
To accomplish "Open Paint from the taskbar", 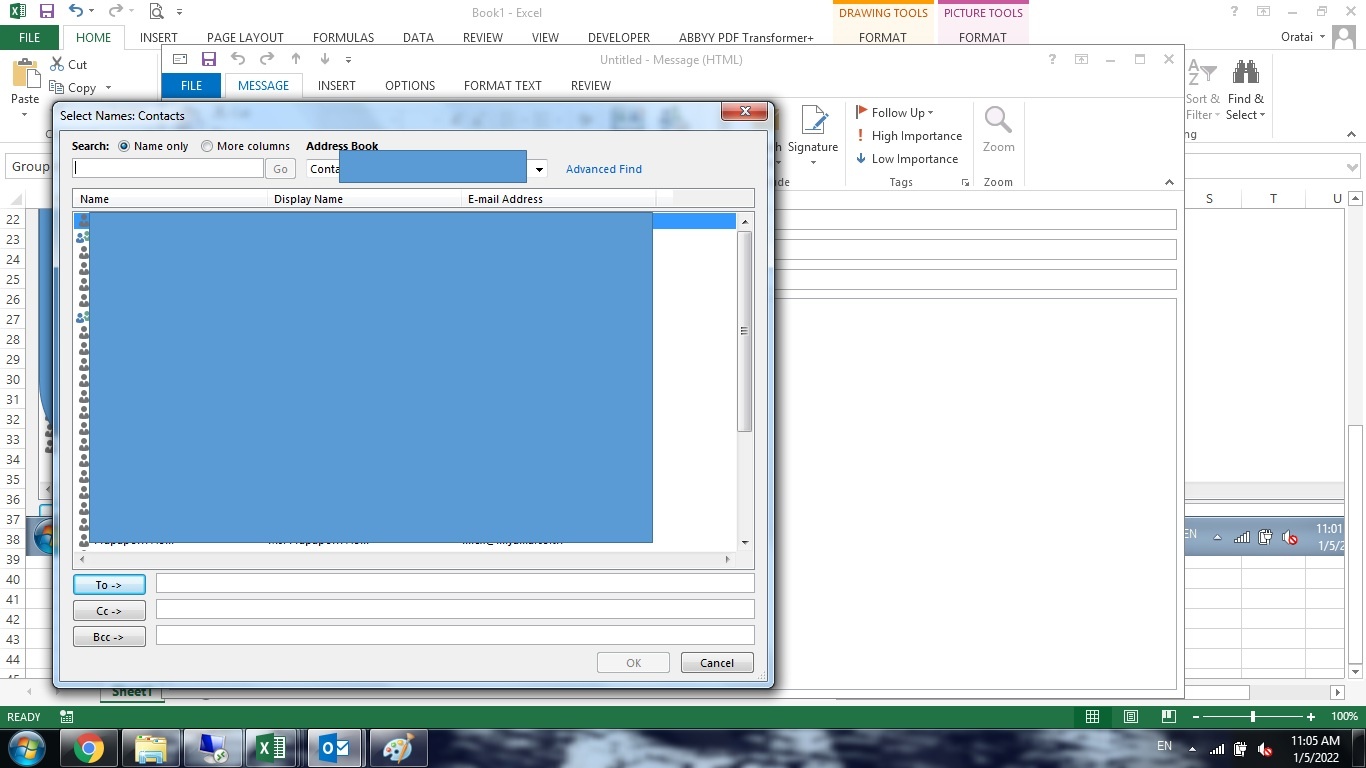I will [398, 748].
